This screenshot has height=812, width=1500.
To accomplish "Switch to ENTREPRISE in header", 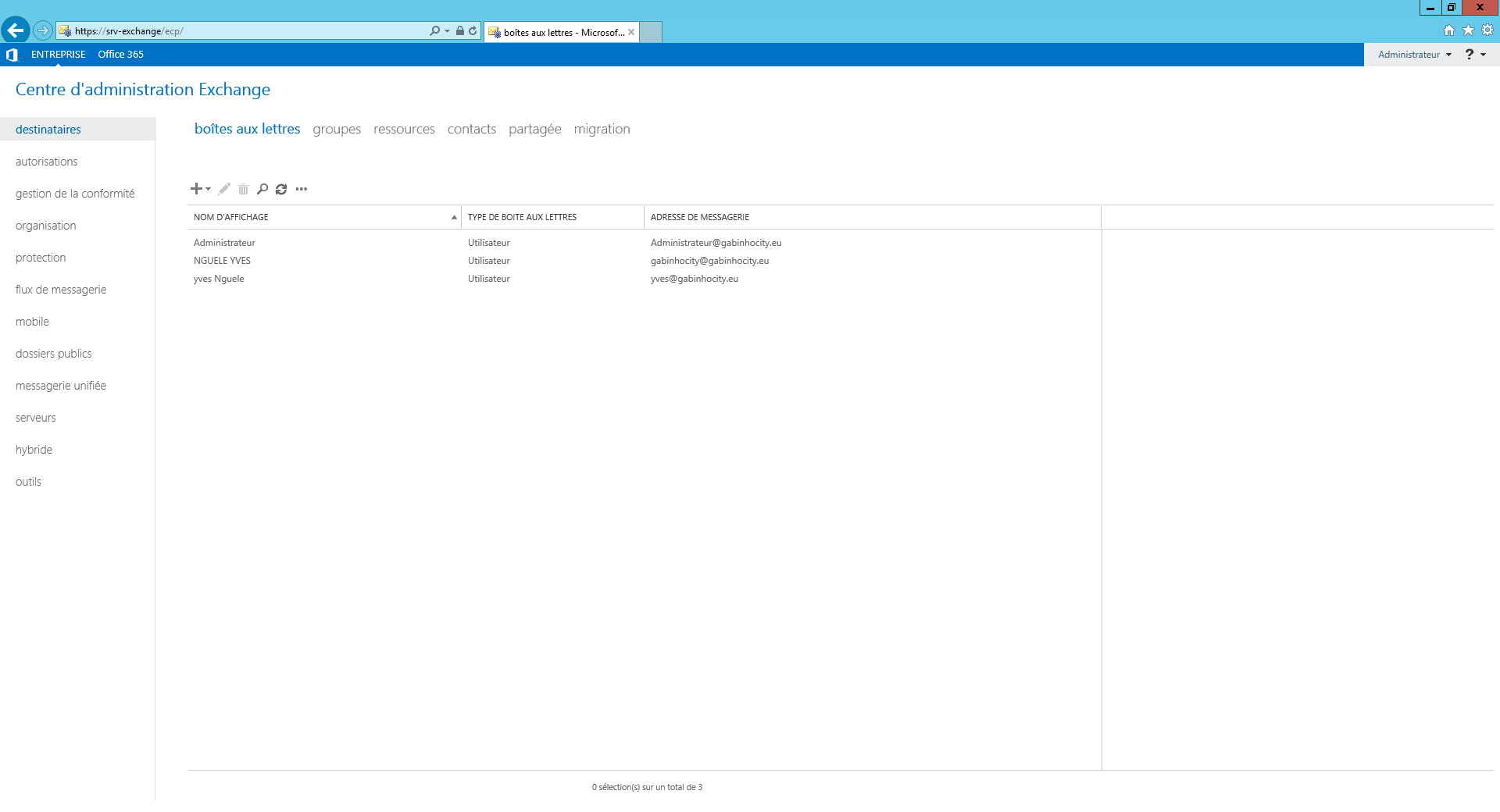I will tap(59, 55).
